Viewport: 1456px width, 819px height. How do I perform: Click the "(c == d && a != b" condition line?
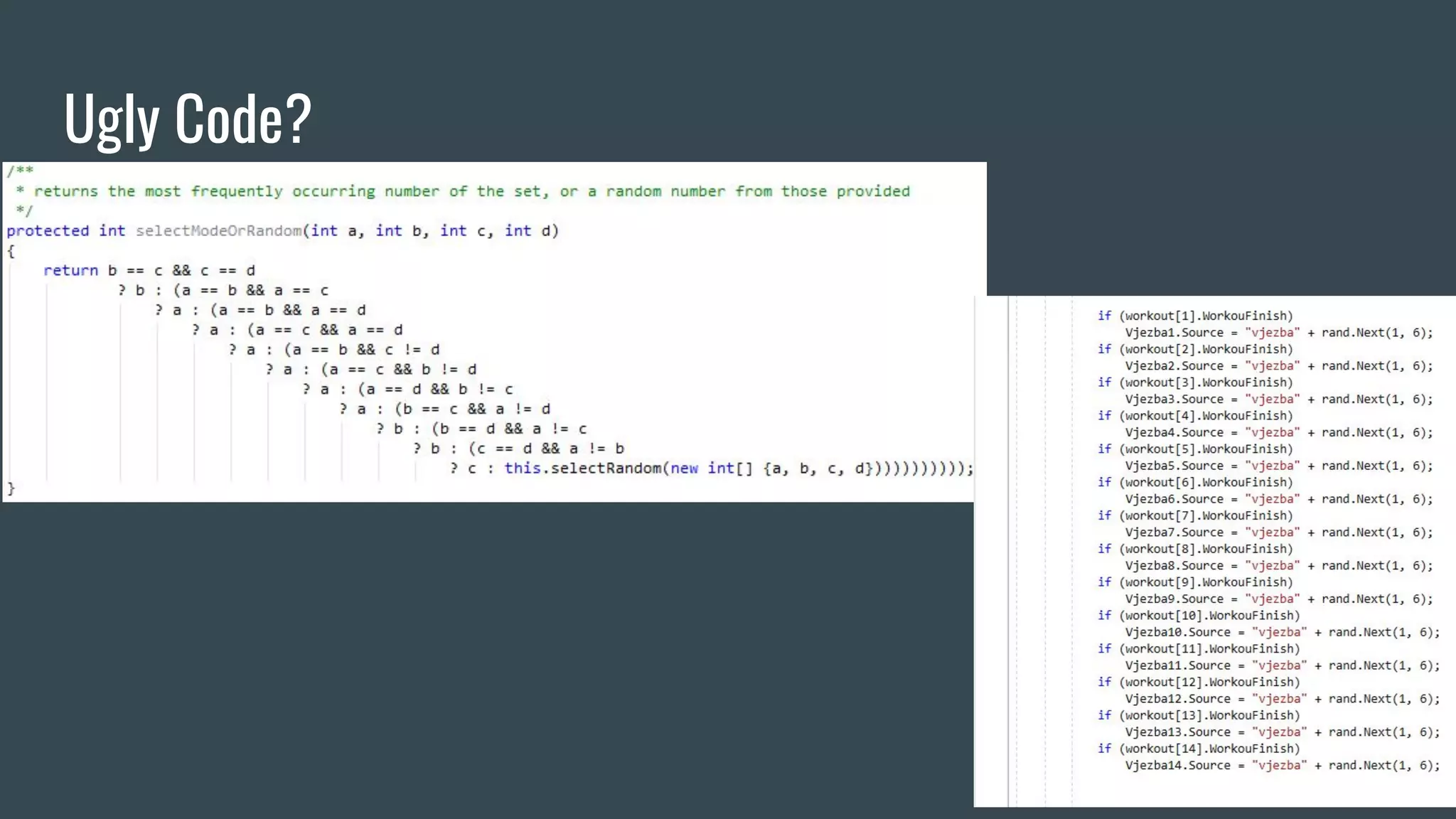tap(546, 449)
